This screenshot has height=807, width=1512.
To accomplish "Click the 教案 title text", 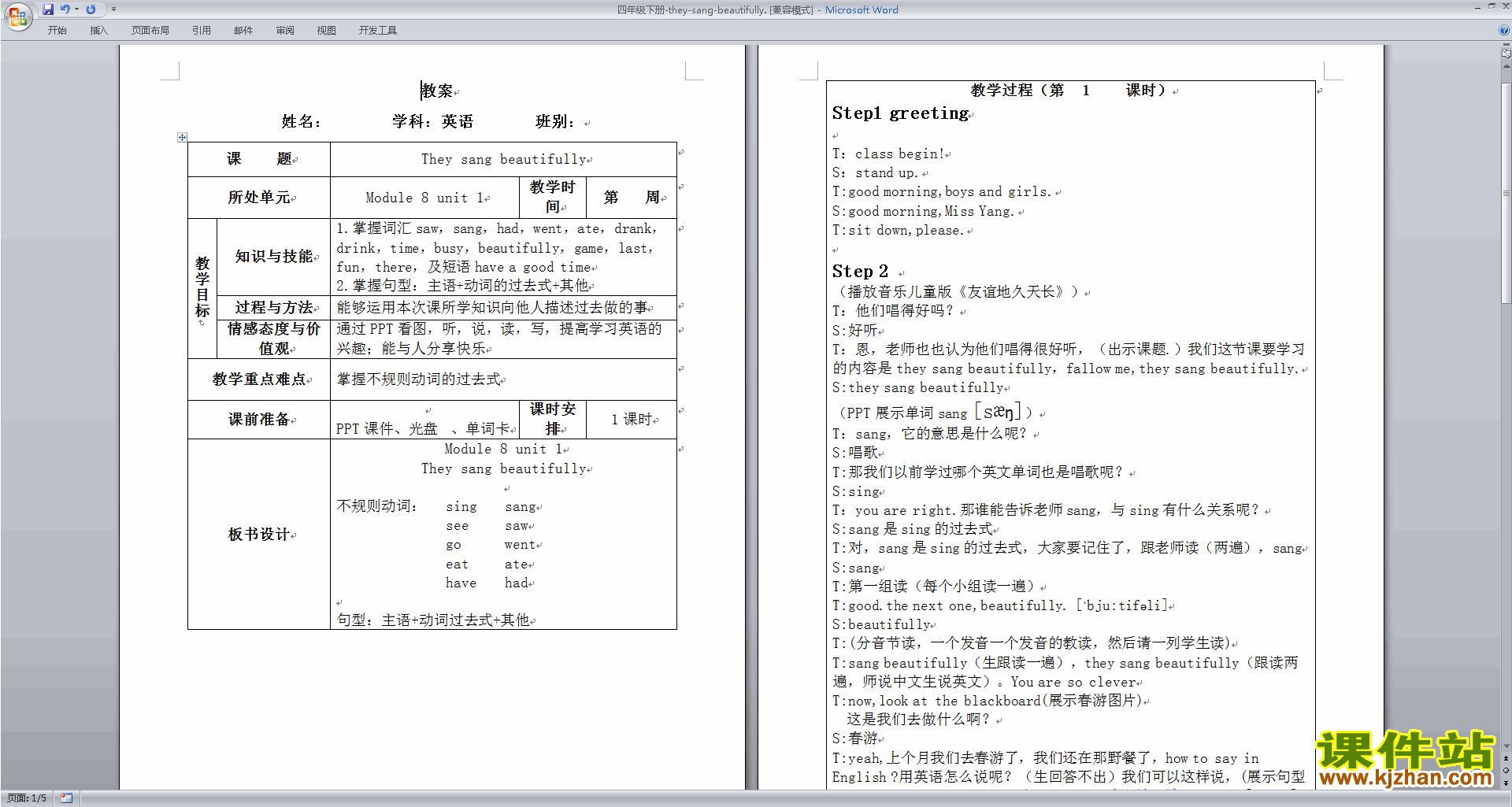I will pos(437,91).
